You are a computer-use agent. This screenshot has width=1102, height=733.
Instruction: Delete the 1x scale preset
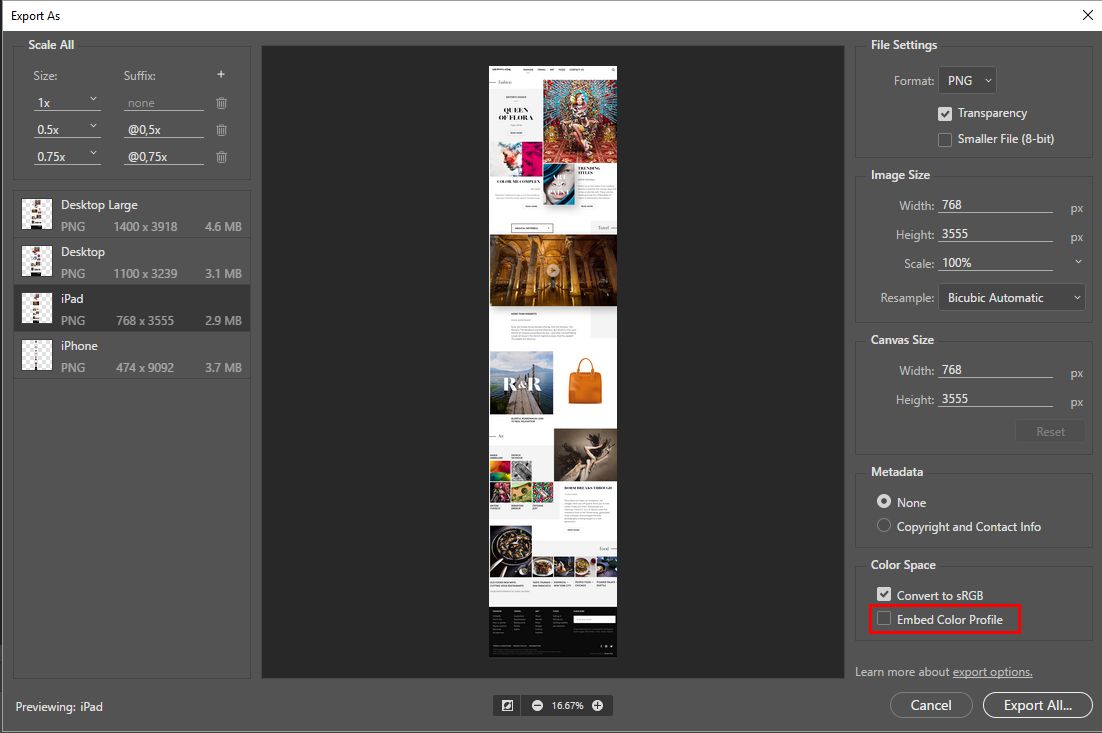click(220, 103)
